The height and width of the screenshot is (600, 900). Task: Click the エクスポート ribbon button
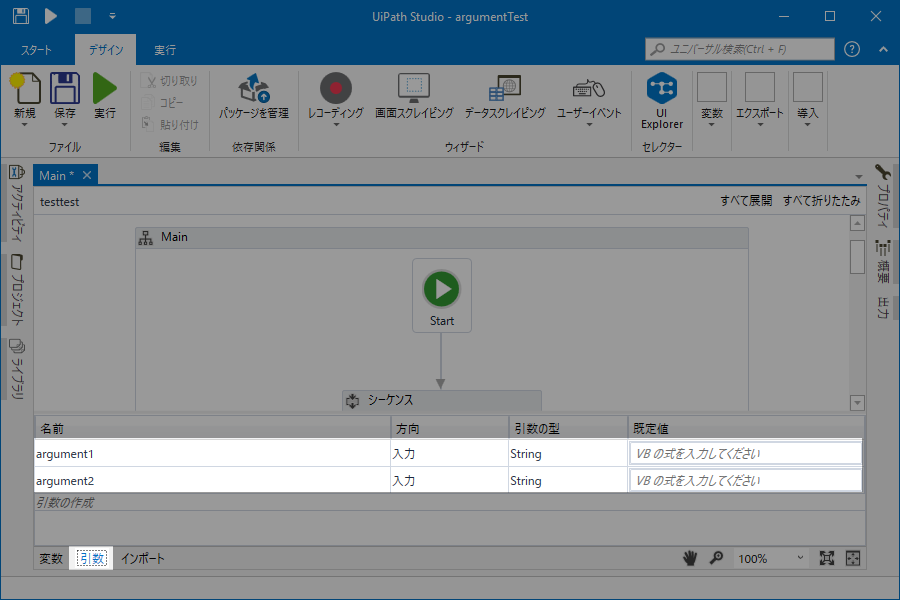760,95
